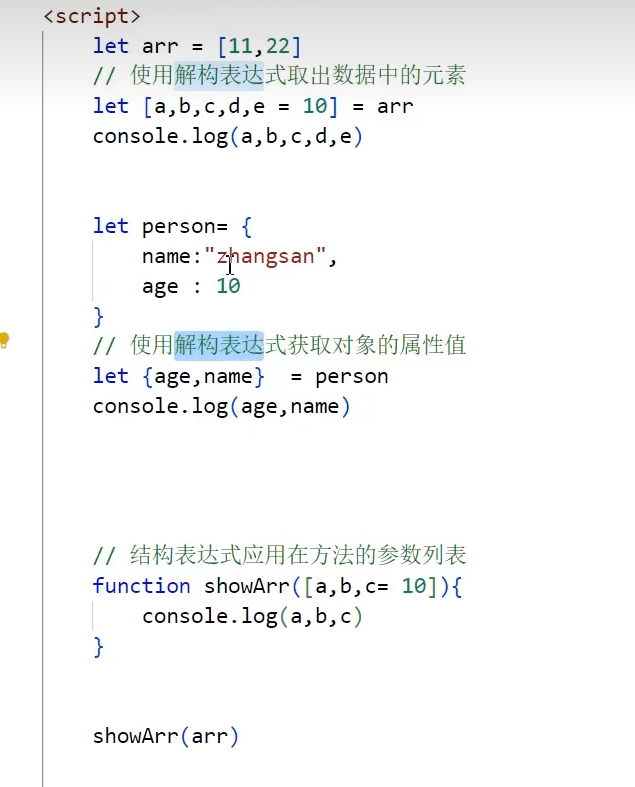Click the line 'let person= {'
Screen dimensions: 635x787
click(172, 226)
